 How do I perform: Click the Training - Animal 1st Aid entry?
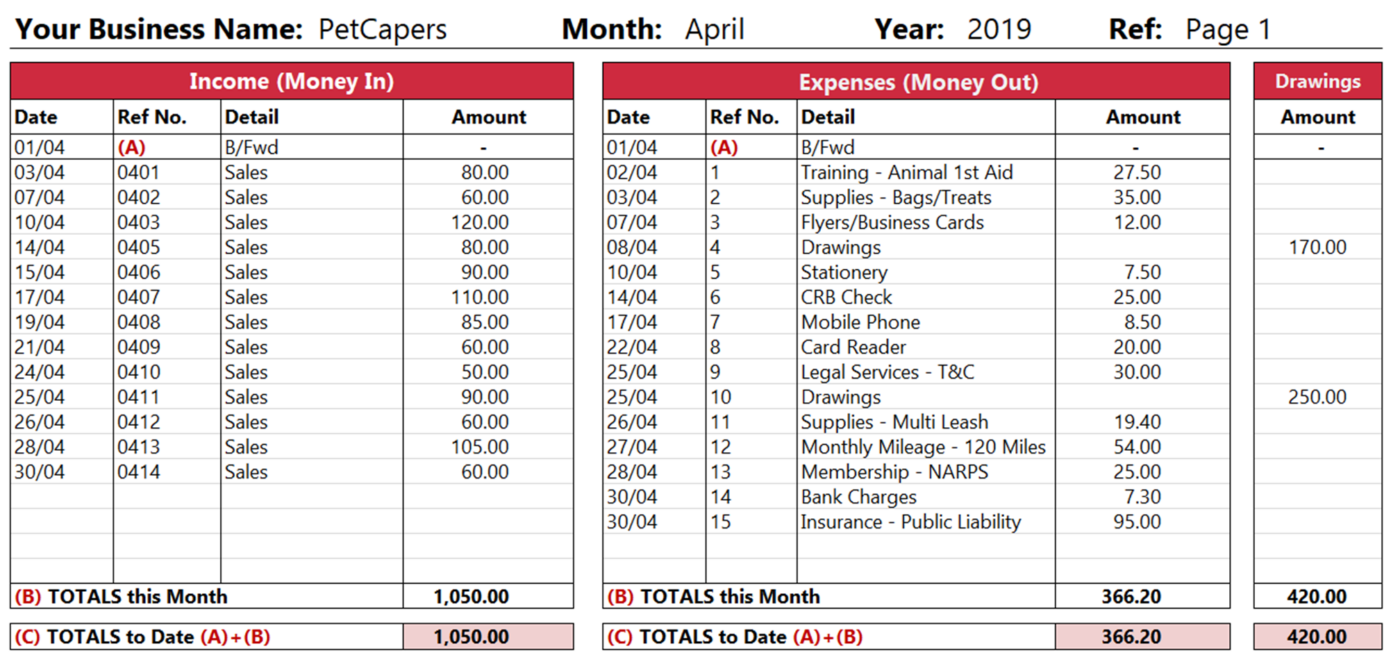coord(906,172)
